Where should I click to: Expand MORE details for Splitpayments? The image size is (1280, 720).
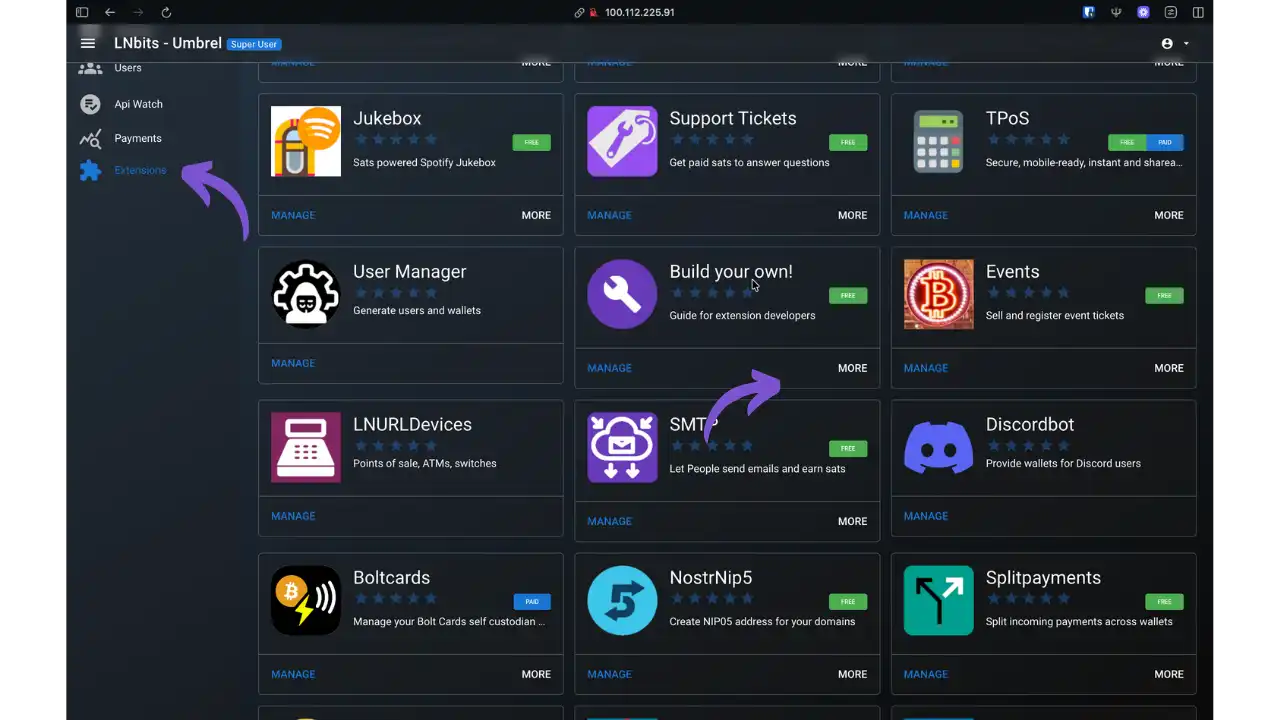pyautogui.click(x=1168, y=674)
